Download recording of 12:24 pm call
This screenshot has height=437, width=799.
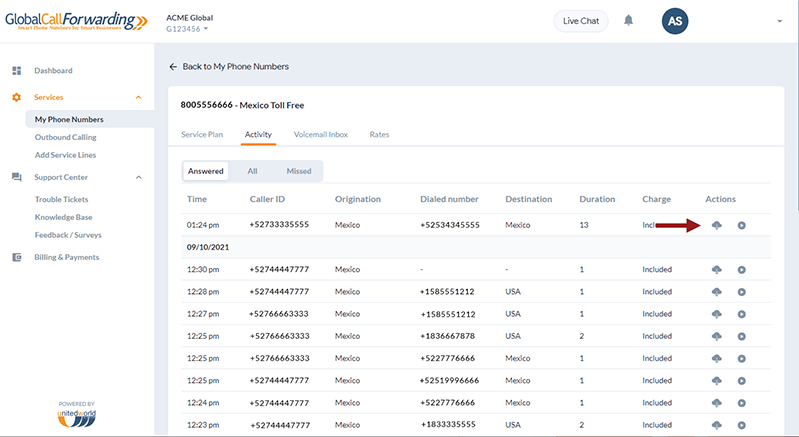tap(716, 403)
